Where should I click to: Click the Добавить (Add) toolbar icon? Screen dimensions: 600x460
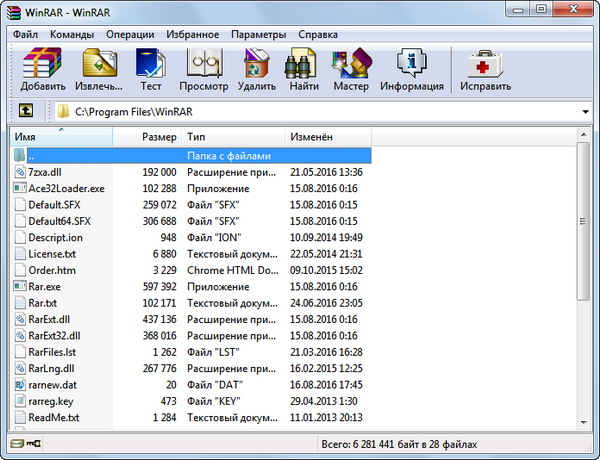tap(43, 68)
